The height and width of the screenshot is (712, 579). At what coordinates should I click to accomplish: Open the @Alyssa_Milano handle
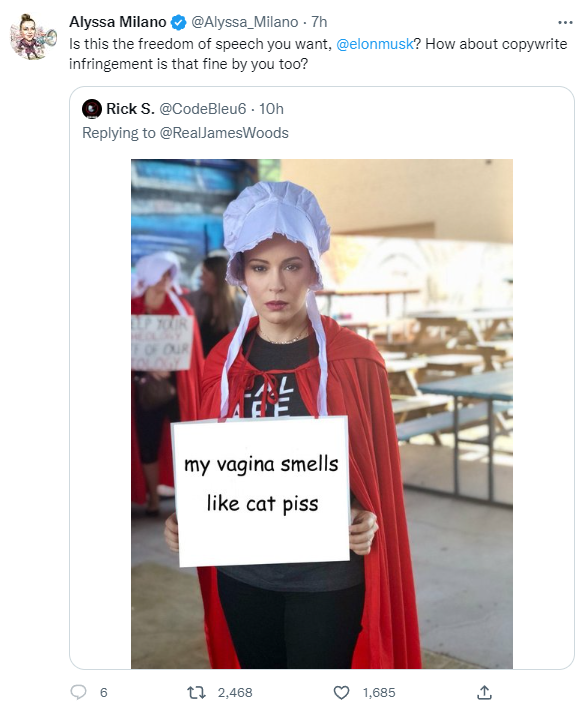tap(245, 22)
